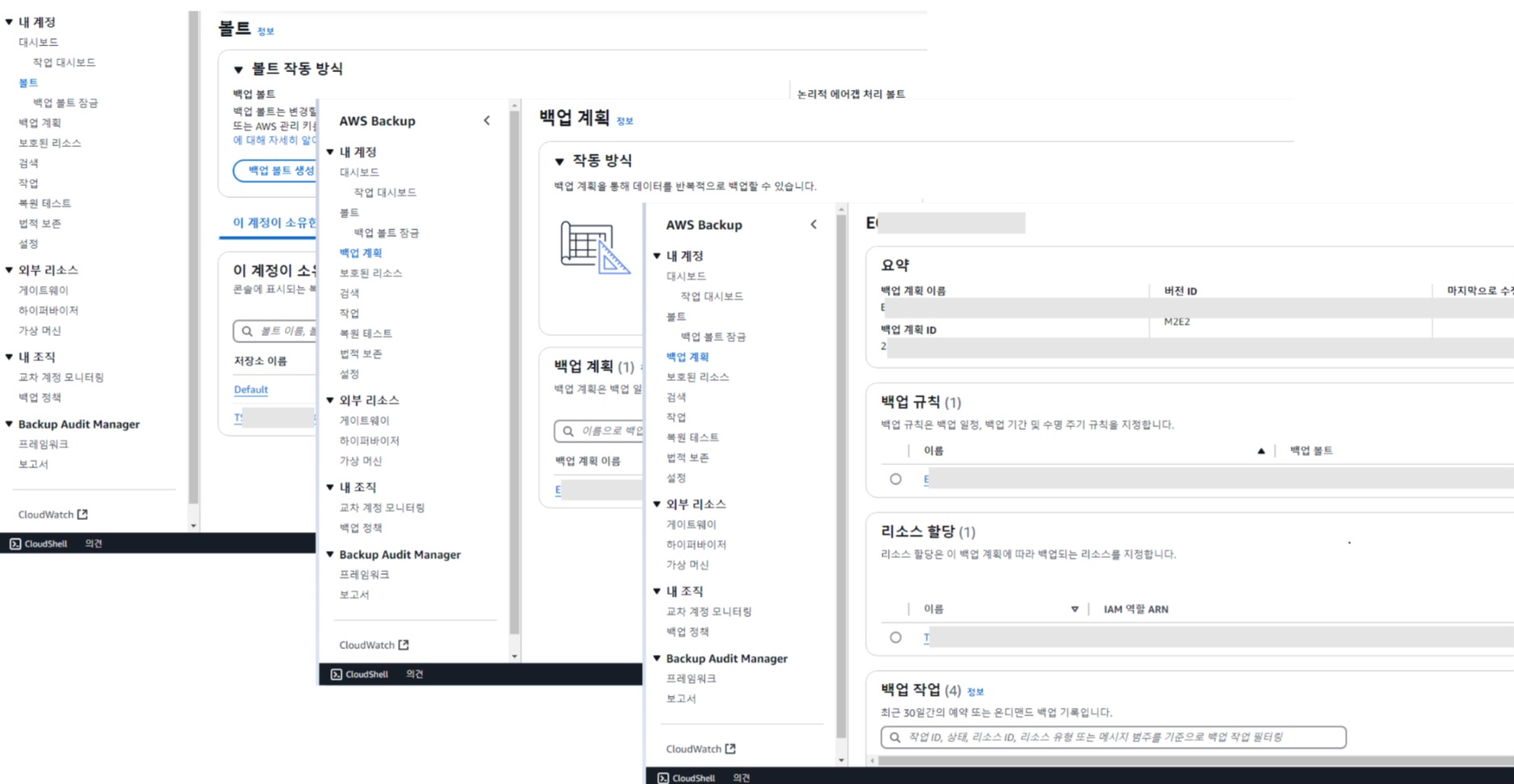Open CloudShell in the front window footer
Image resolution: width=1514 pixels, height=784 pixels.
(686, 778)
